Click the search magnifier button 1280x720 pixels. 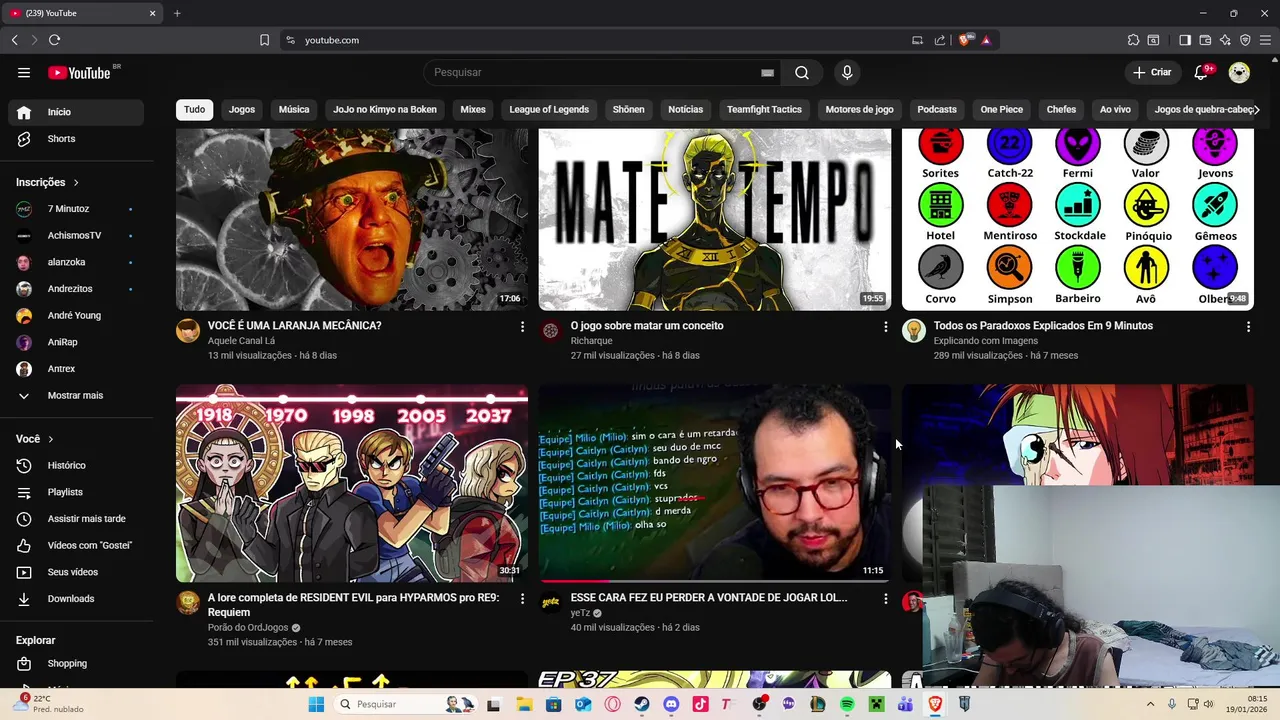pos(802,72)
